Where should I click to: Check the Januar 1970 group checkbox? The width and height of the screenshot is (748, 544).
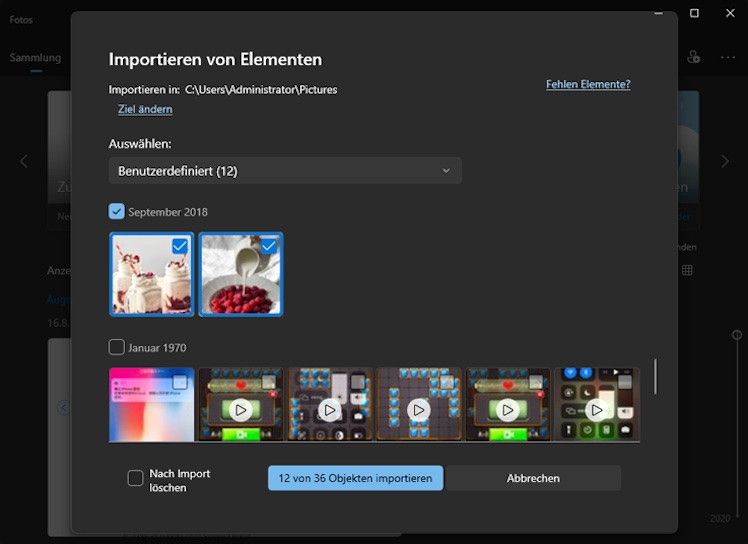point(117,347)
